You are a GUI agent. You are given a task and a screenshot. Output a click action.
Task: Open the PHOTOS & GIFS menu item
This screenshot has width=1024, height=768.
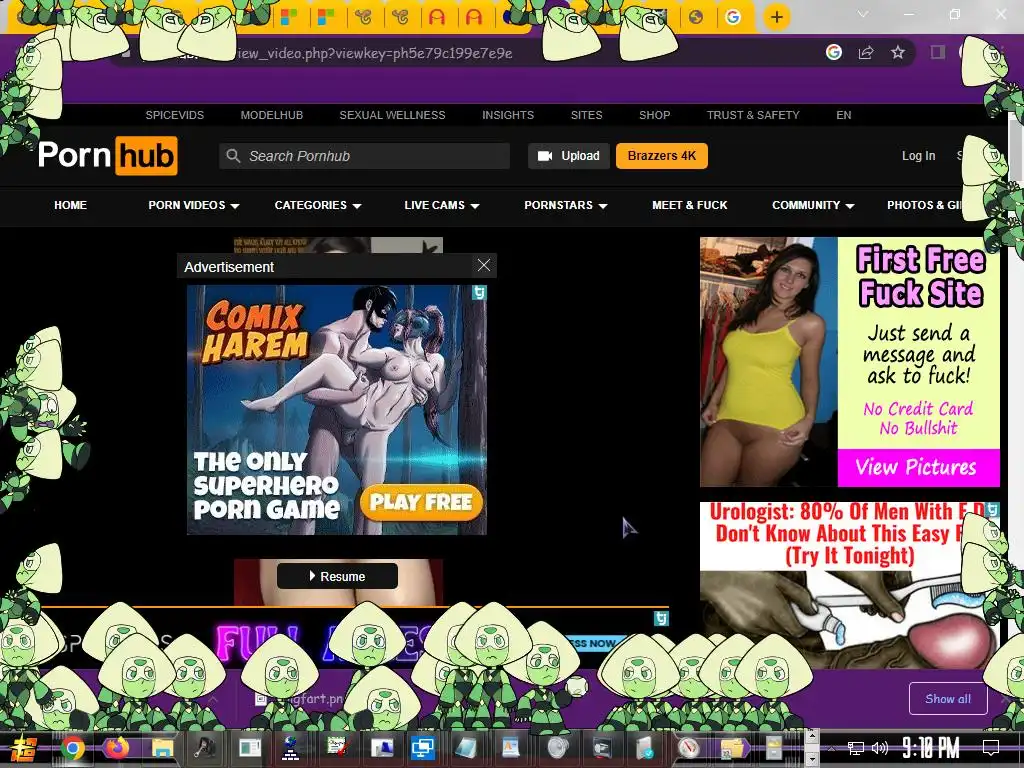[x=926, y=205]
